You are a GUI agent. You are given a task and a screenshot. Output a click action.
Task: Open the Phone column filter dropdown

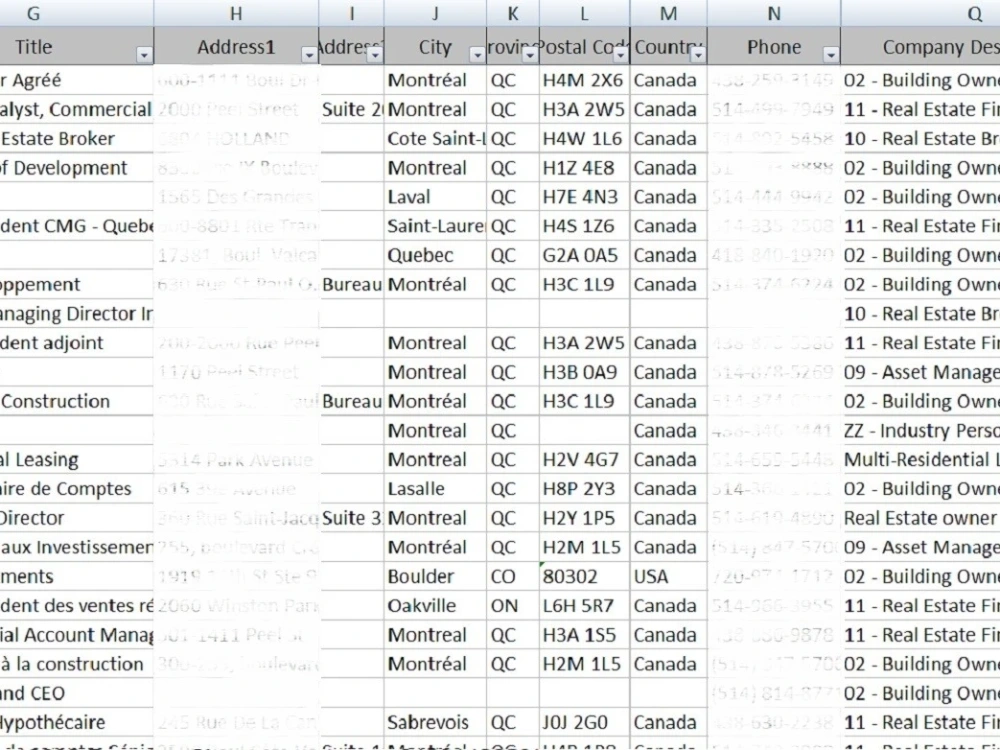831,55
